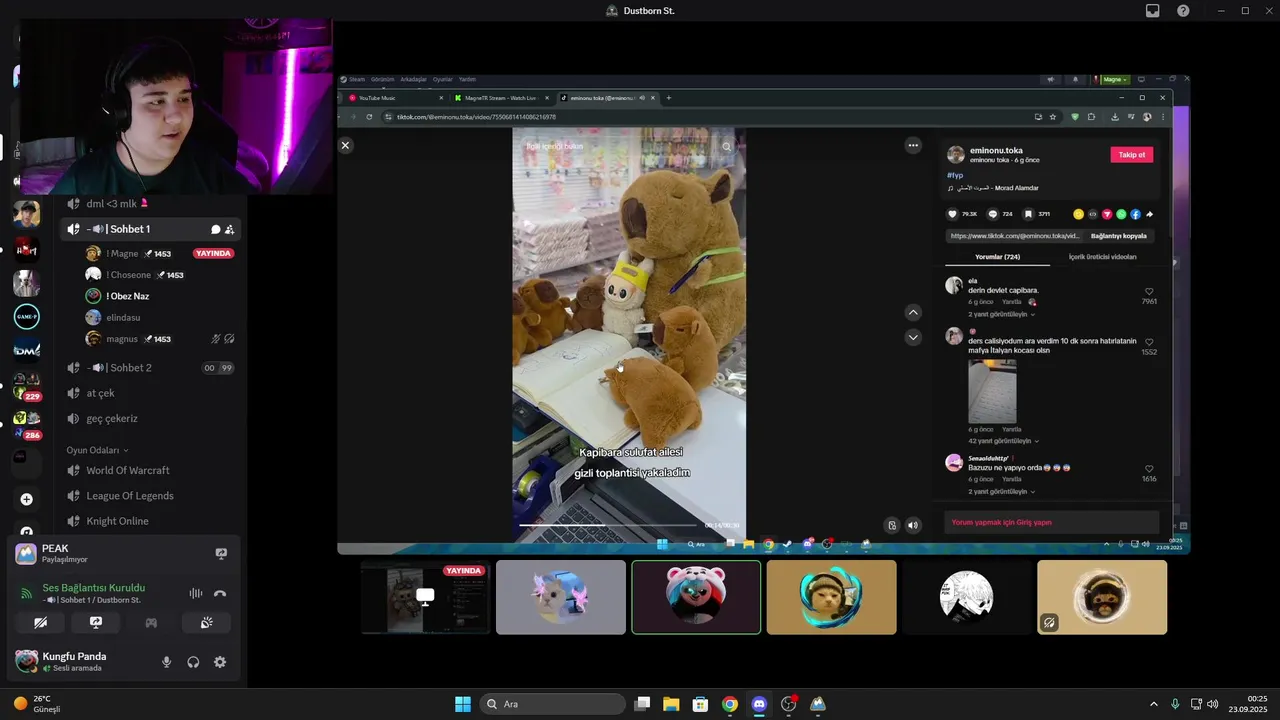Open soundboard in Discord voice panel
Viewport: 1280px width, 720px height.
(206, 622)
